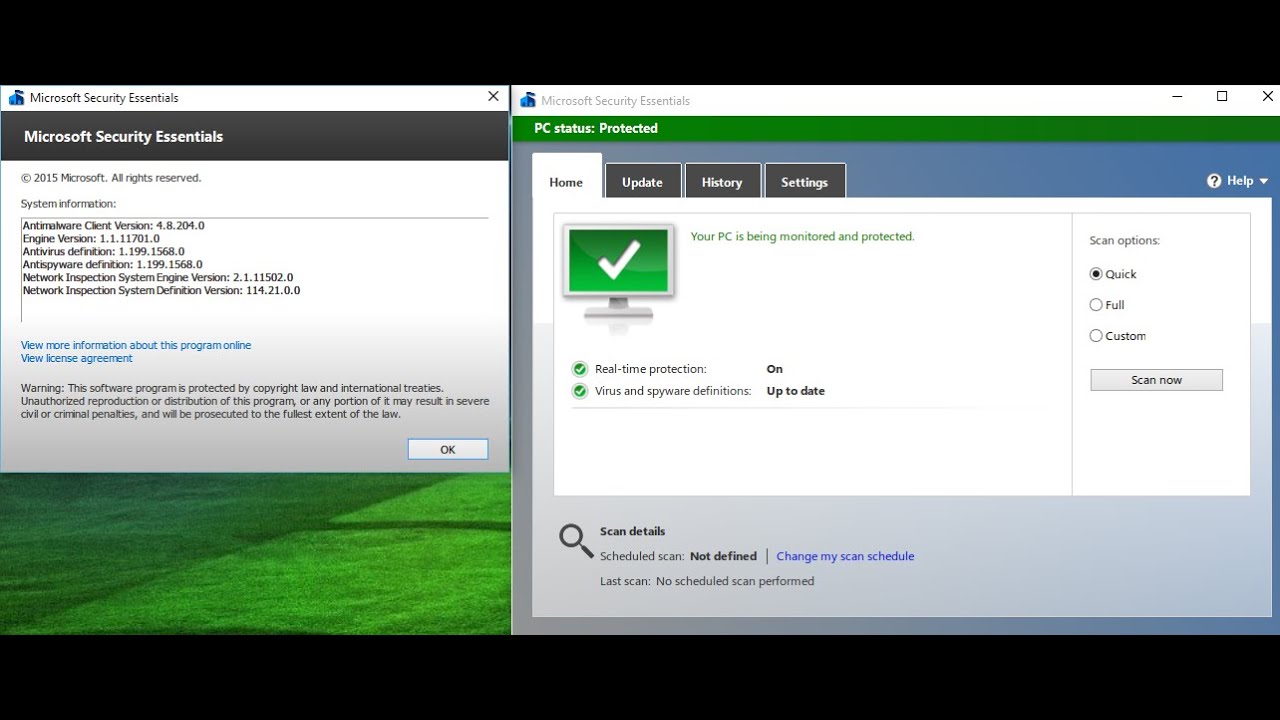
Task: Select the Quick scan option
Action: tap(1096, 274)
